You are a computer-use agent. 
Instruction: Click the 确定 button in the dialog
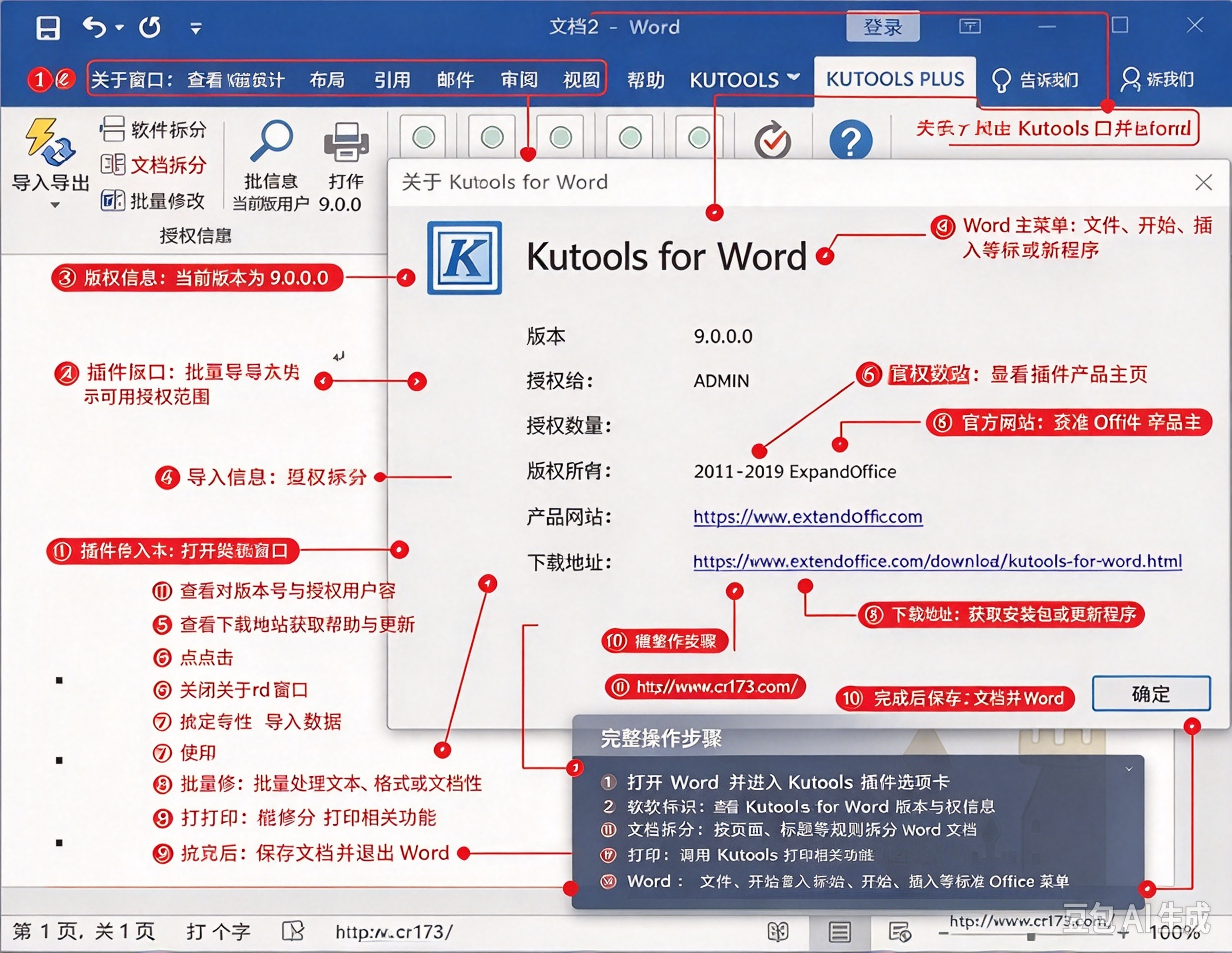1151,694
